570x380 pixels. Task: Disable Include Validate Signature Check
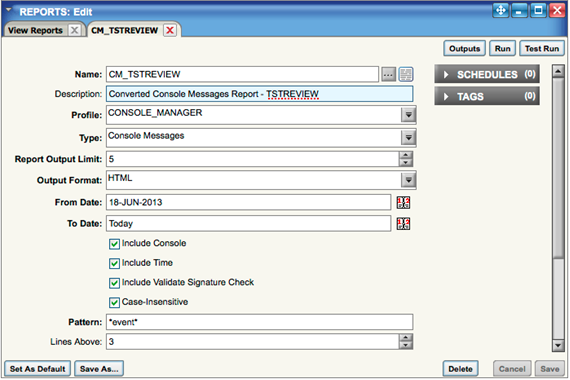(x=114, y=283)
